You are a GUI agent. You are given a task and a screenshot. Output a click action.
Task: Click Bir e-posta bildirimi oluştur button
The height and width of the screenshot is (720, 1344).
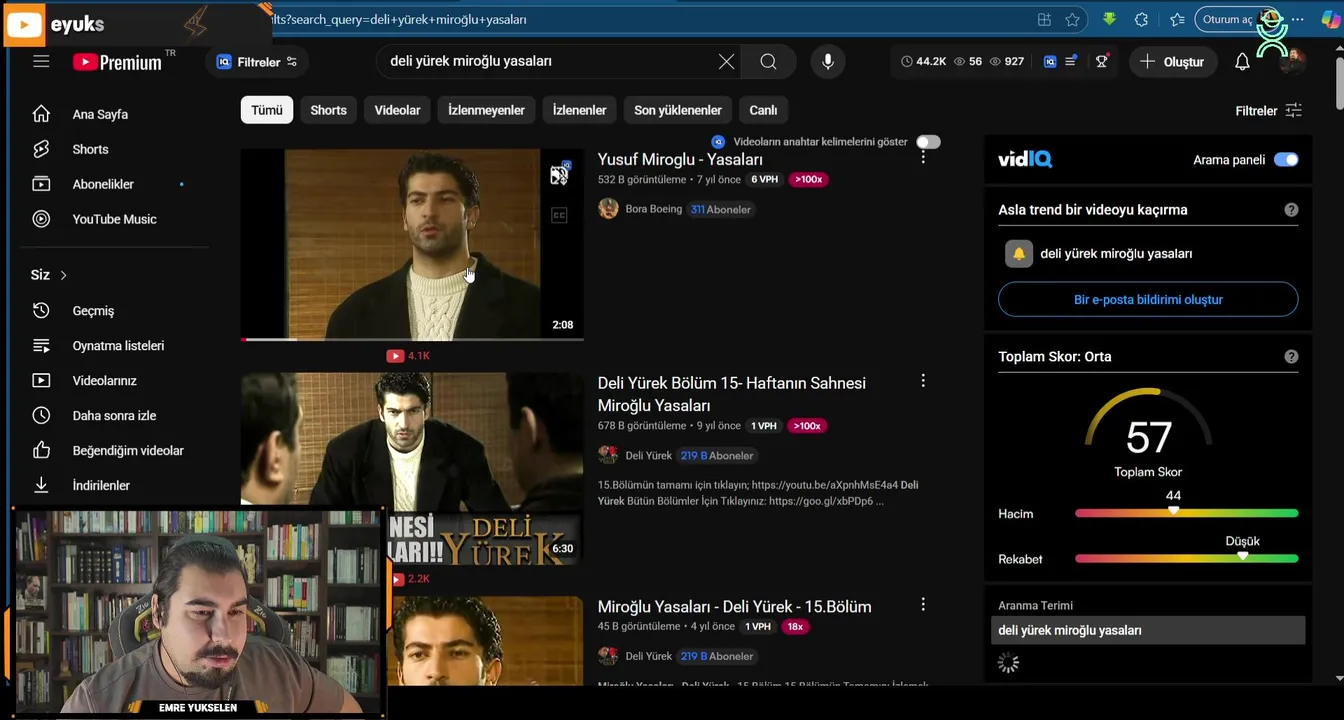[x=1148, y=299]
